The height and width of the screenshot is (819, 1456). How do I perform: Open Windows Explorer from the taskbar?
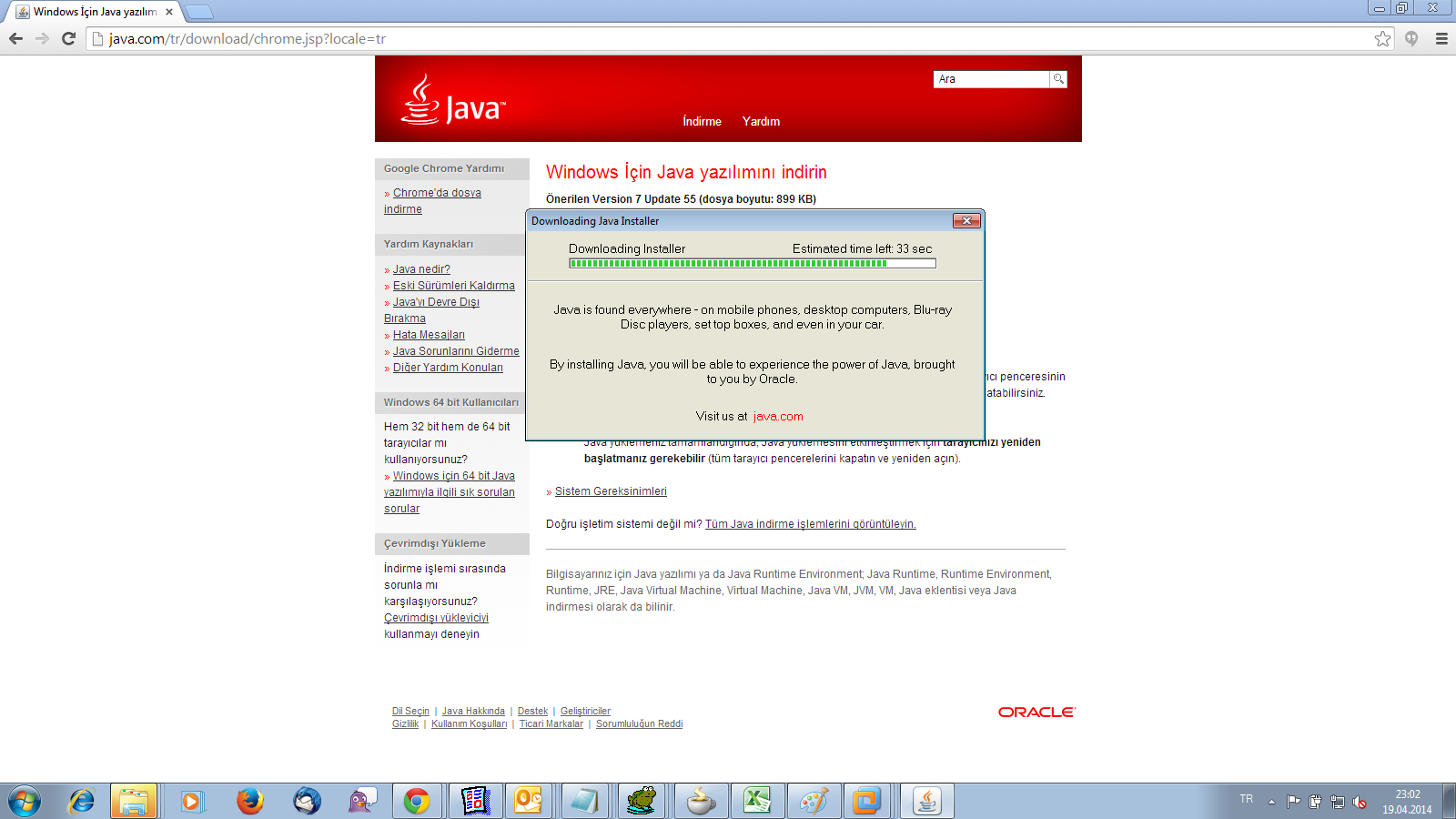[x=134, y=802]
